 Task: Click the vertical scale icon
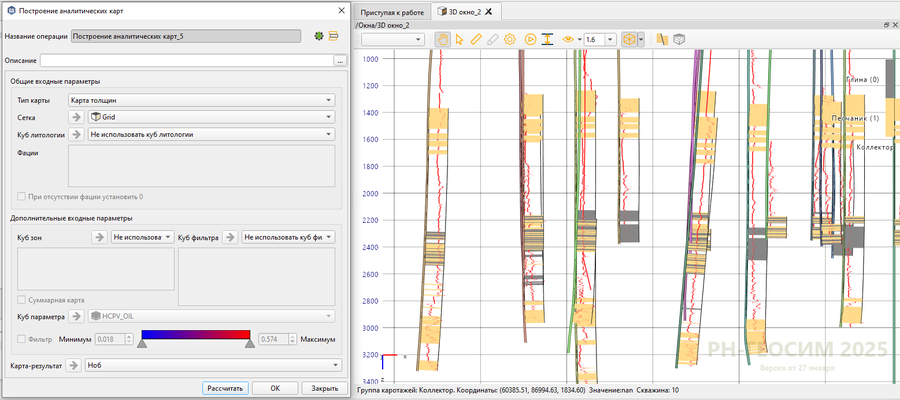point(548,39)
